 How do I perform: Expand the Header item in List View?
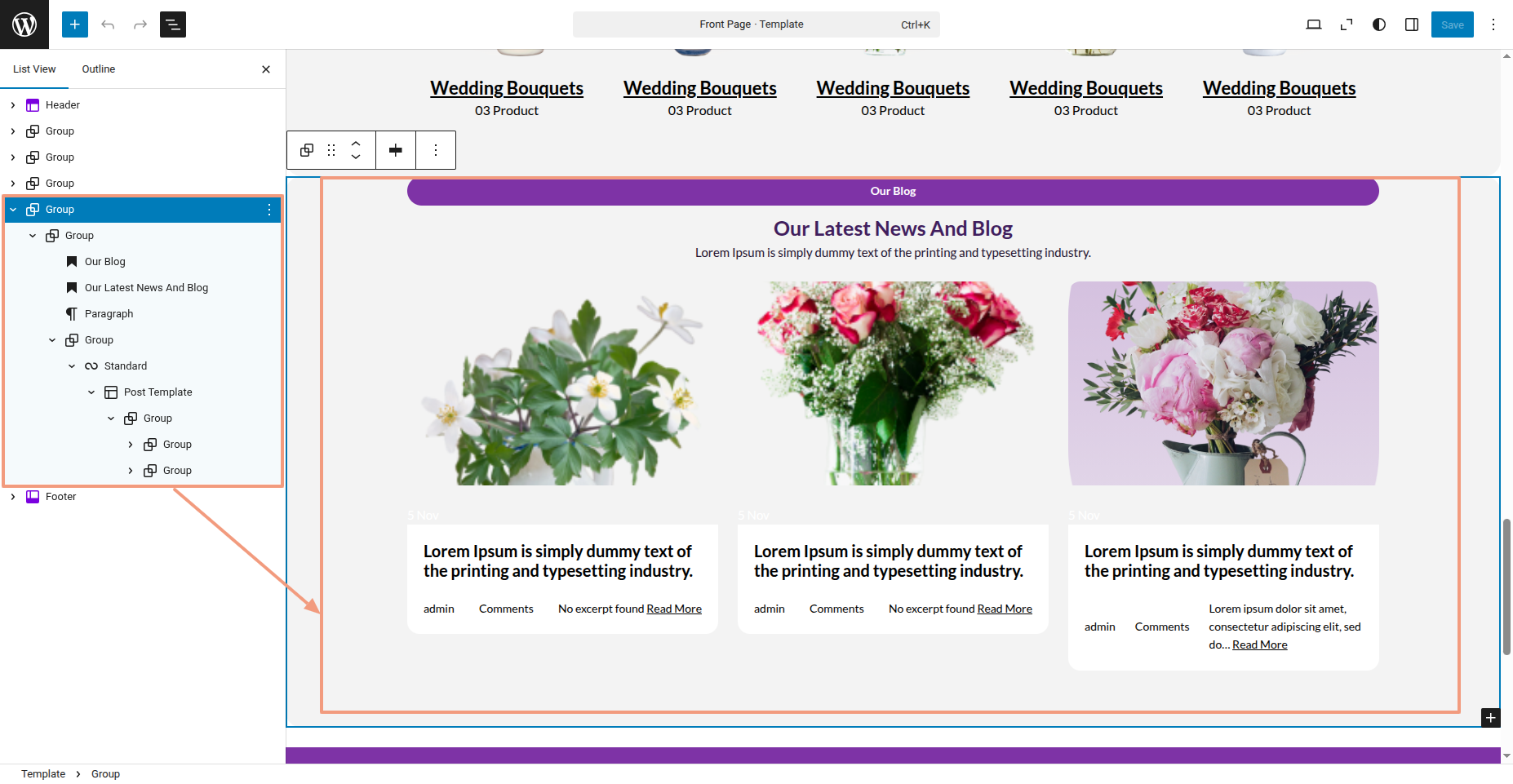pyautogui.click(x=13, y=105)
